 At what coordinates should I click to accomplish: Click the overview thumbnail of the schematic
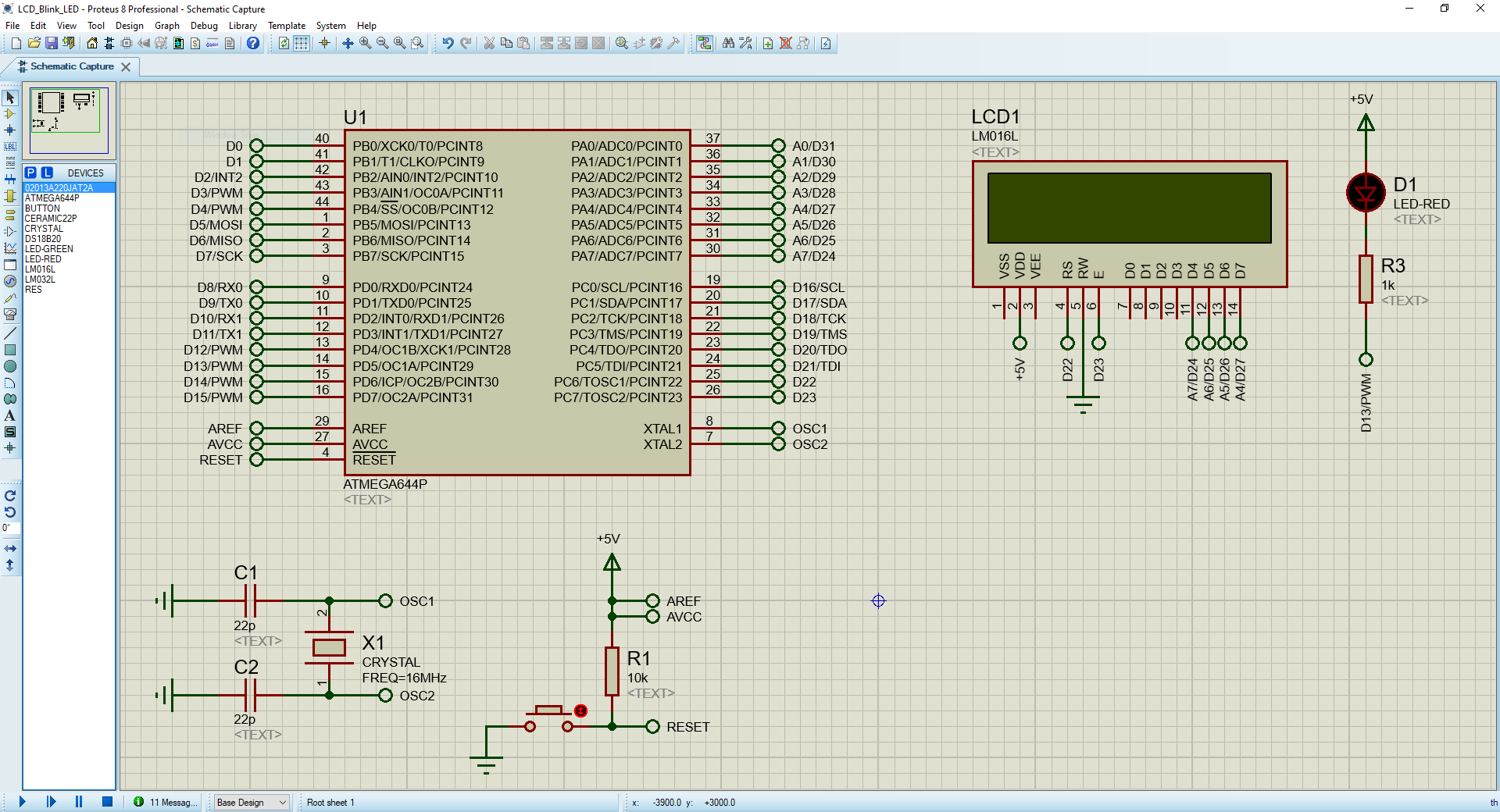pyautogui.click(x=69, y=120)
